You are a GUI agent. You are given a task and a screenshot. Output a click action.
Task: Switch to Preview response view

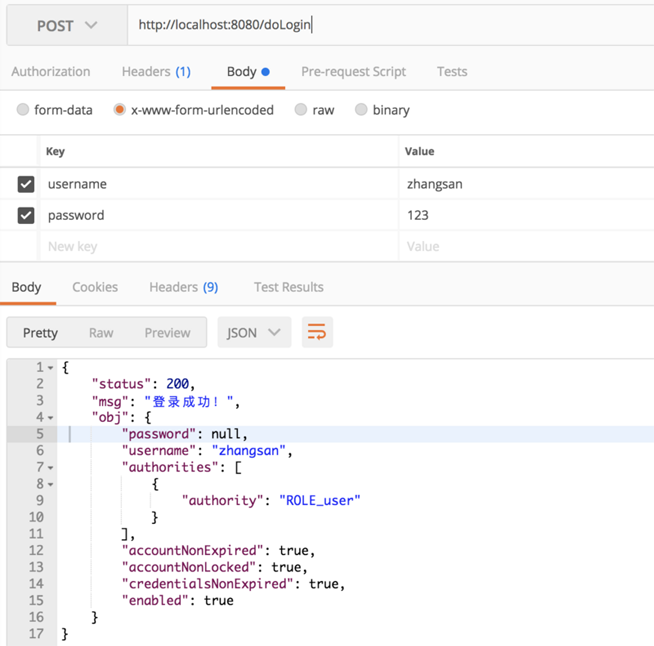pyautogui.click(x=167, y=333)
